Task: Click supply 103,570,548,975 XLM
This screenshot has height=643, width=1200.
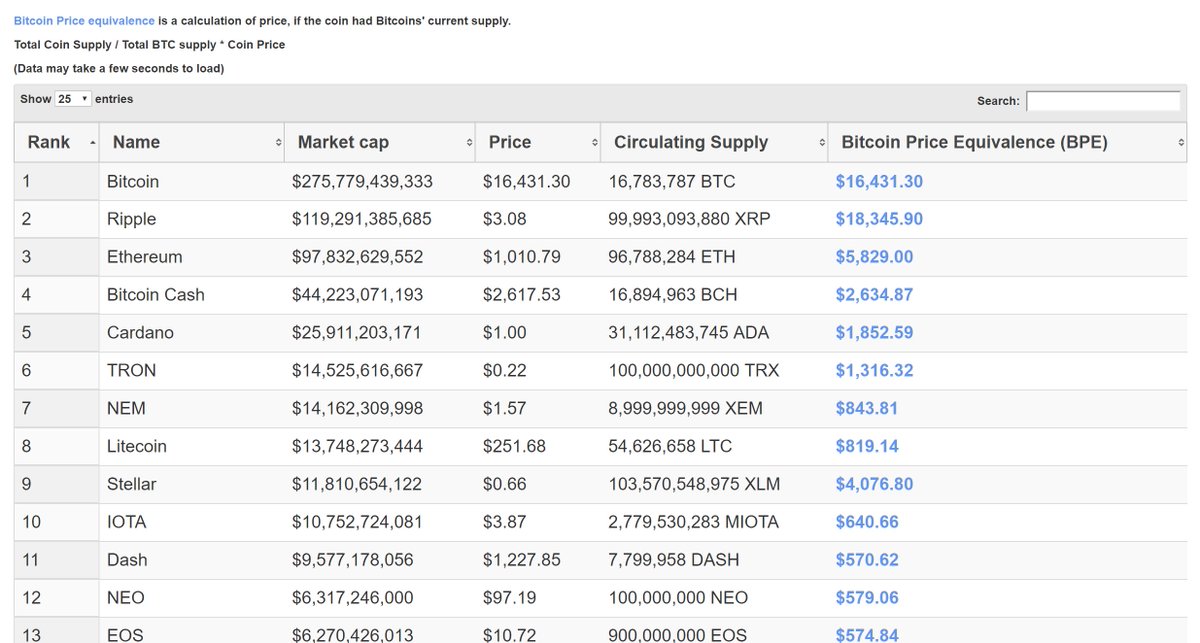Action: click(694, 484)
